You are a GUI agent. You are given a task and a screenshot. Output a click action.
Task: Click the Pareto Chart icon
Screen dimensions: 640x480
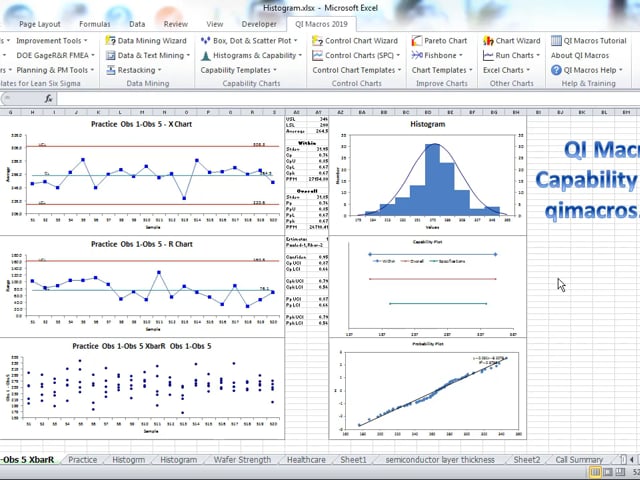417,40
